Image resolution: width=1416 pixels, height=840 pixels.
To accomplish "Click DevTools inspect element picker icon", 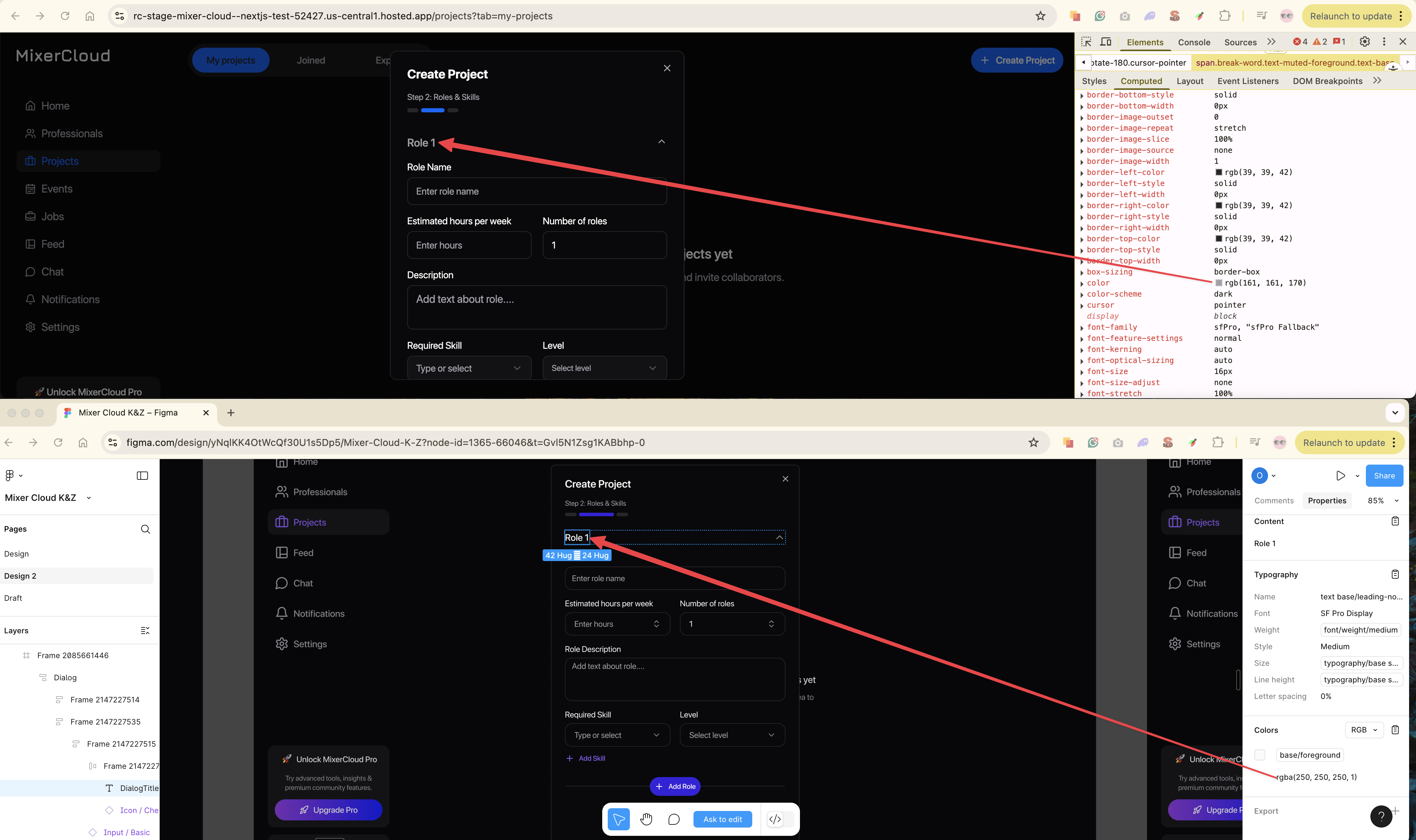I will pyautogui.click(x=1086, y=42).
